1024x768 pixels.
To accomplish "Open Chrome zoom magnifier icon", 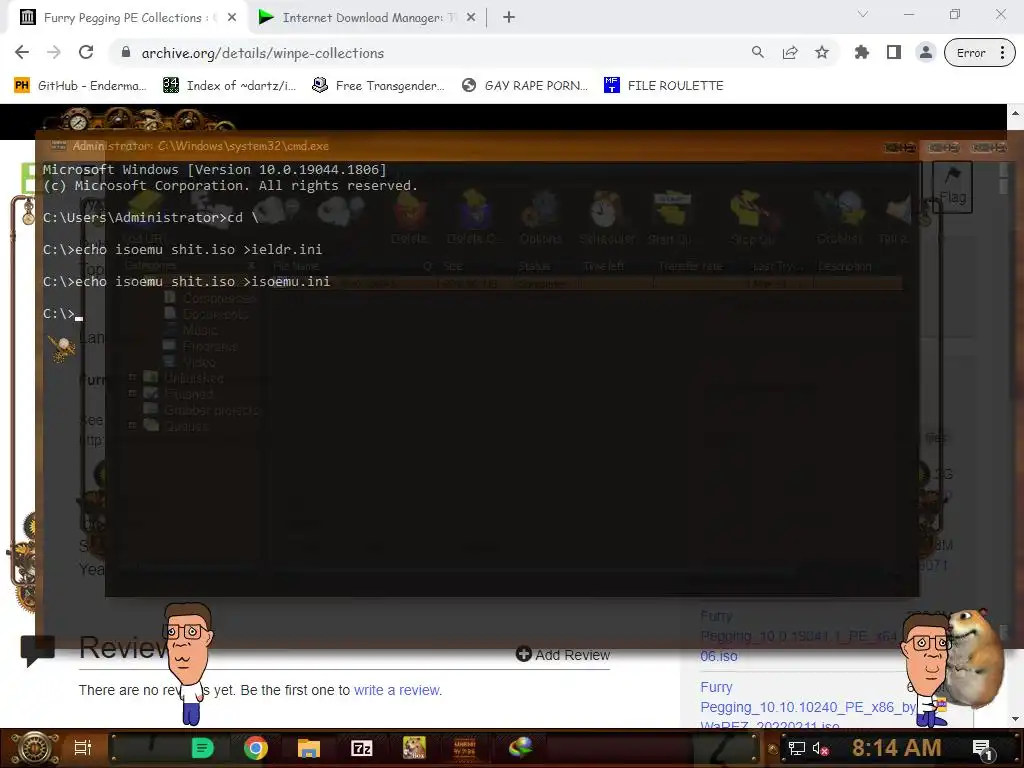I will (758, 53).
